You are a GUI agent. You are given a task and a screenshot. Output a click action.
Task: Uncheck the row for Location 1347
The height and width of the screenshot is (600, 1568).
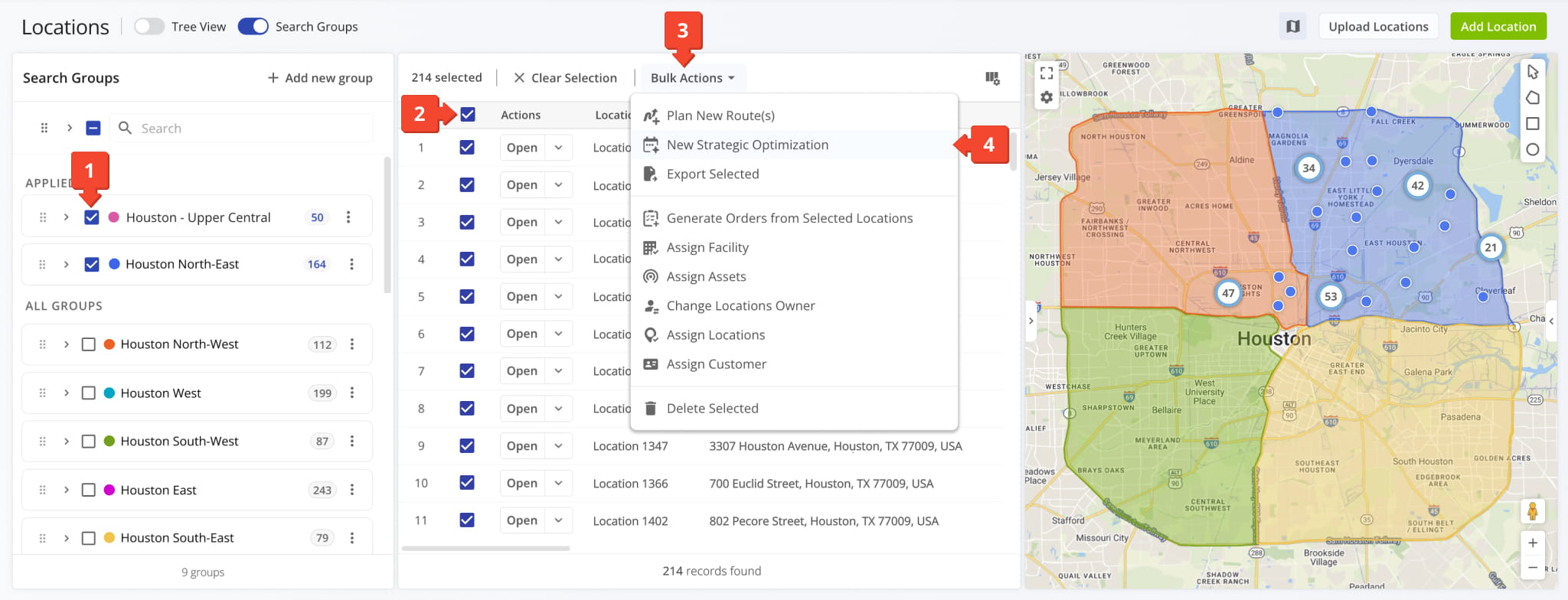[467, 446]
